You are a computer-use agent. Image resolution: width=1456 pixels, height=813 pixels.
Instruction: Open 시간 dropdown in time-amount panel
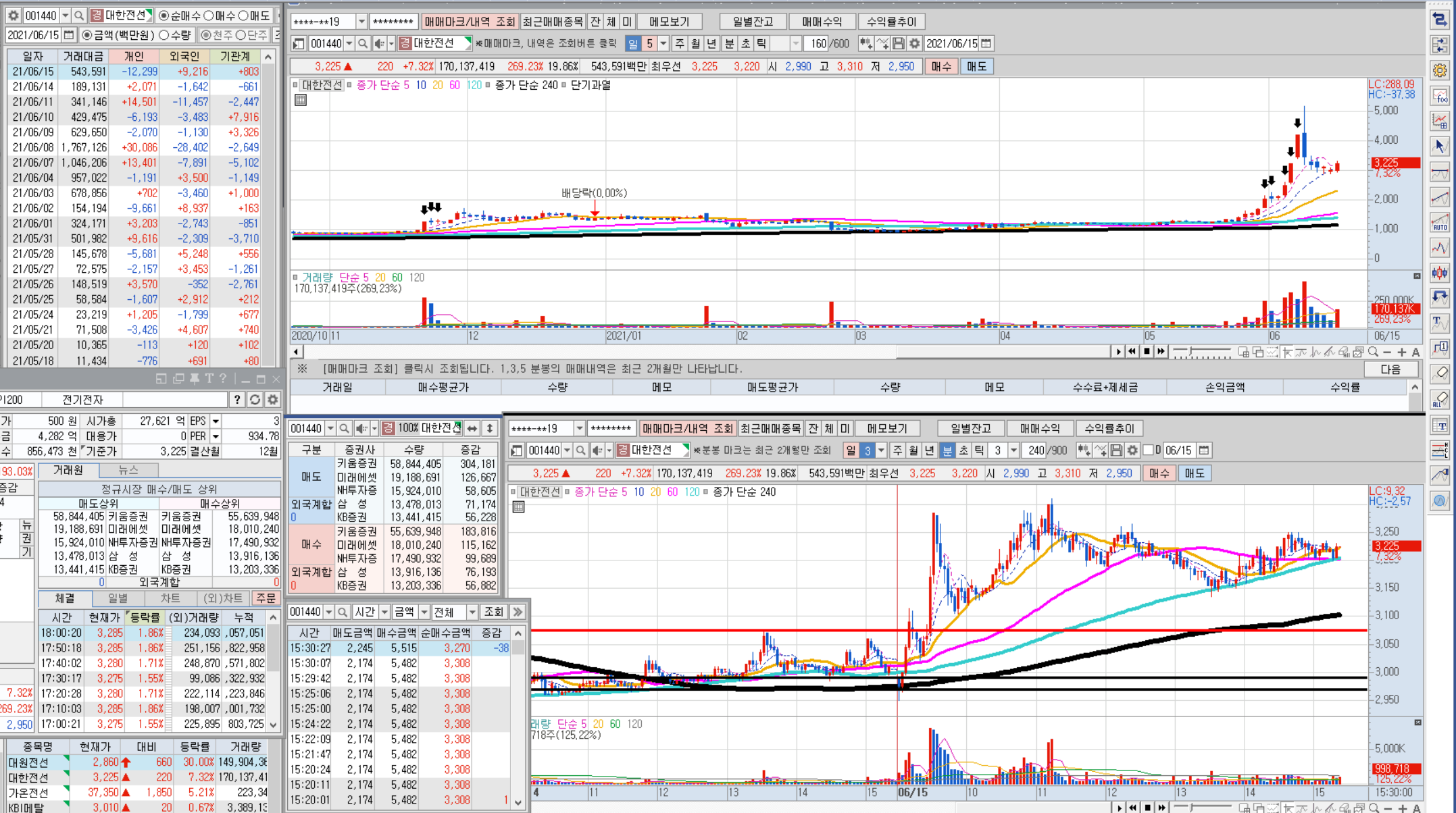(x=384, y=612)
